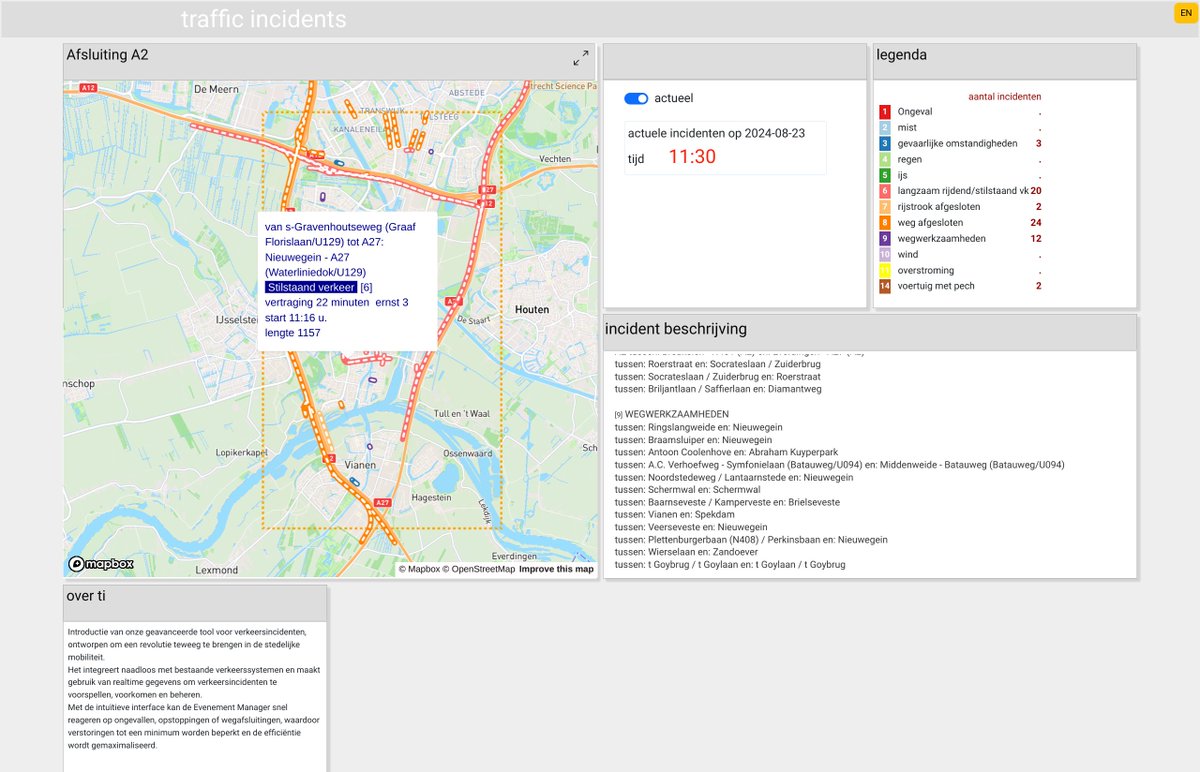This screenshot has width=1200, height=772.
Task: Switch language with the EN button
Action: coord(1186,13)
